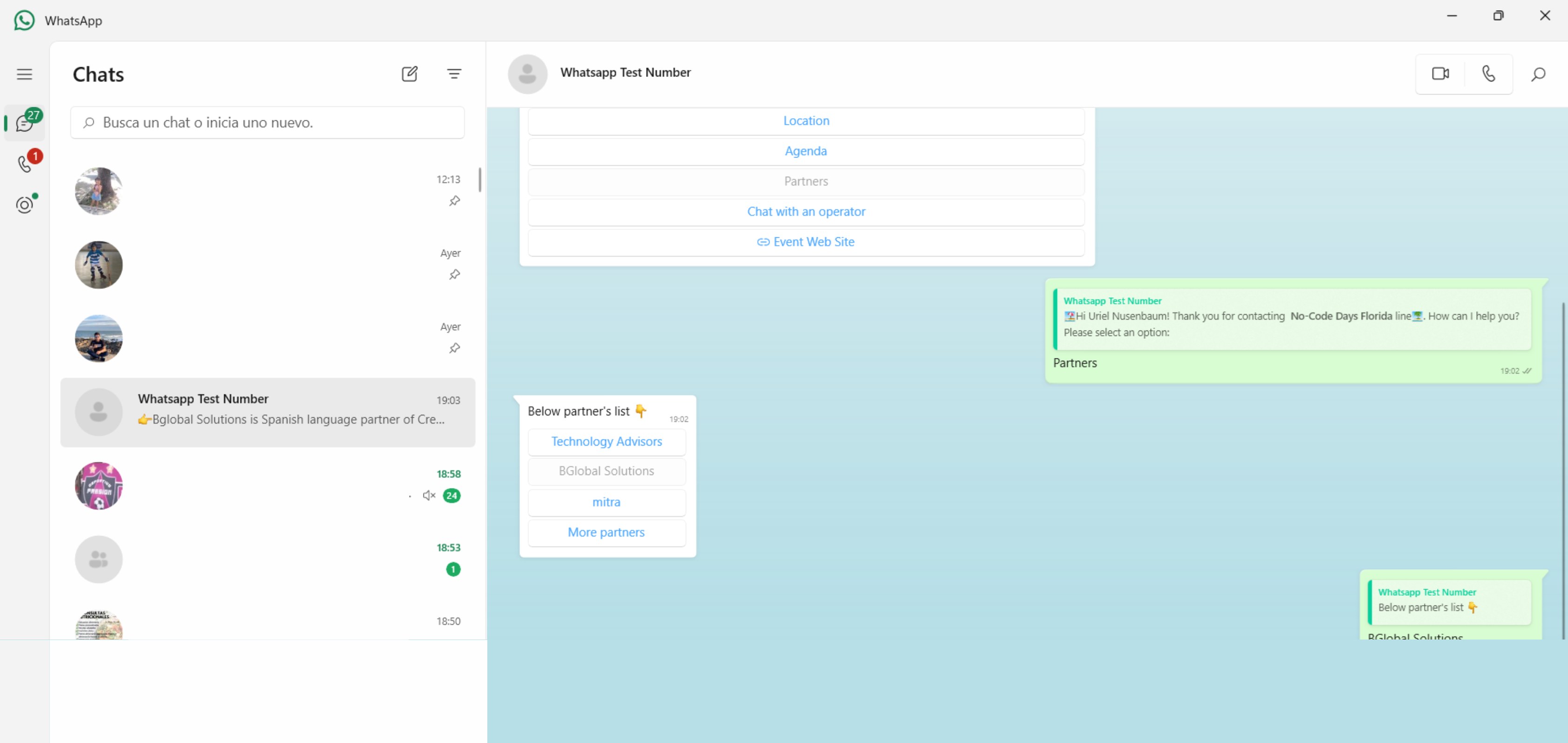Click the conversation scrollbar

pos(1563,470)
